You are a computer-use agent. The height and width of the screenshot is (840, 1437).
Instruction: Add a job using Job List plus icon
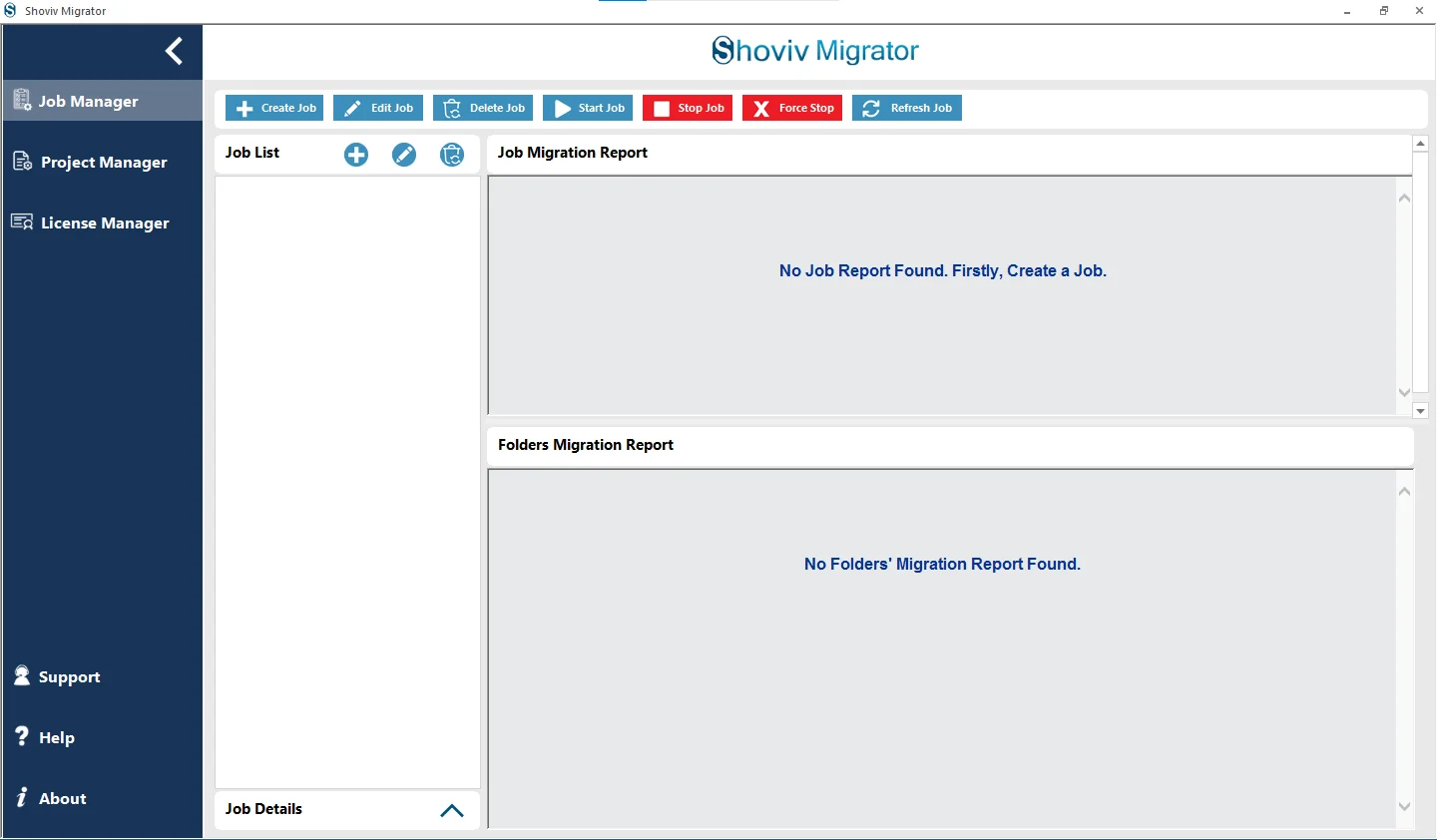pos(356,155)
